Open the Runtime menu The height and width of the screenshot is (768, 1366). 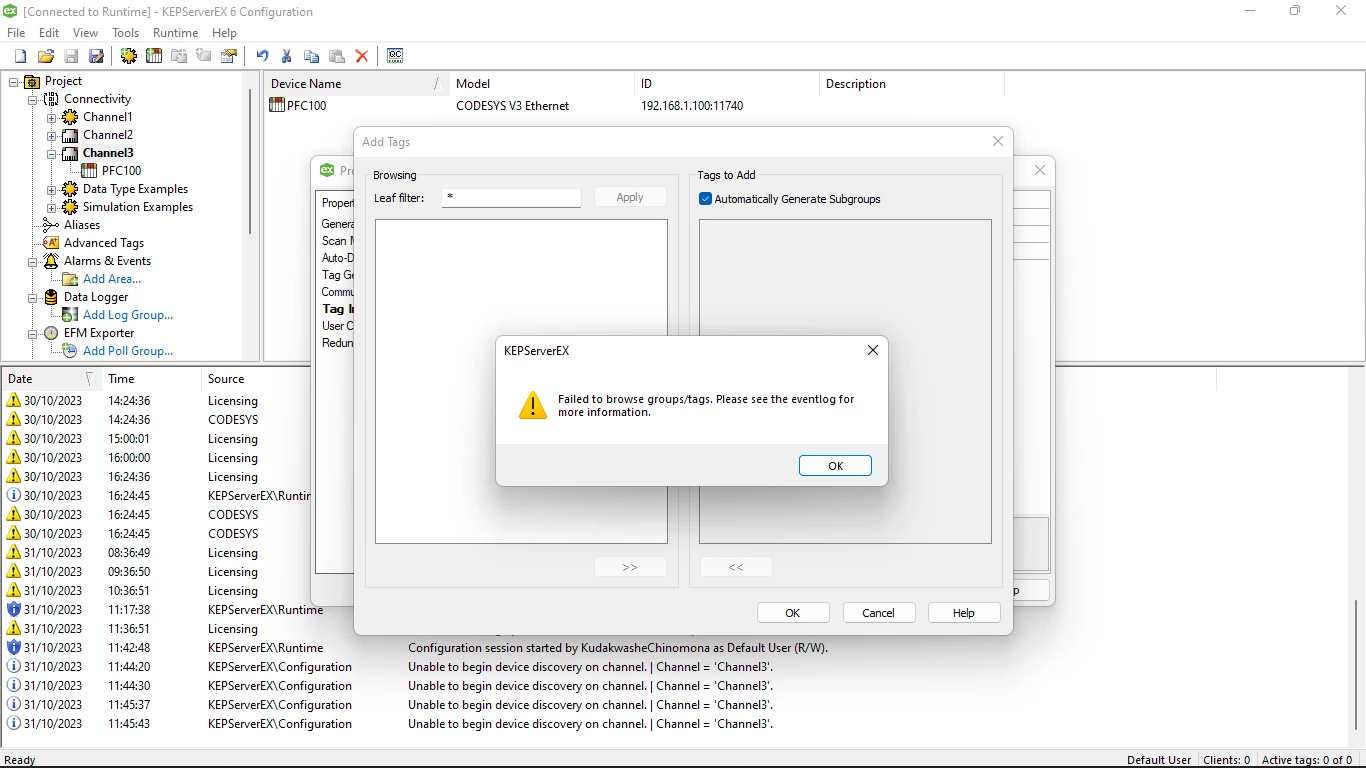(x=175, y=33)
